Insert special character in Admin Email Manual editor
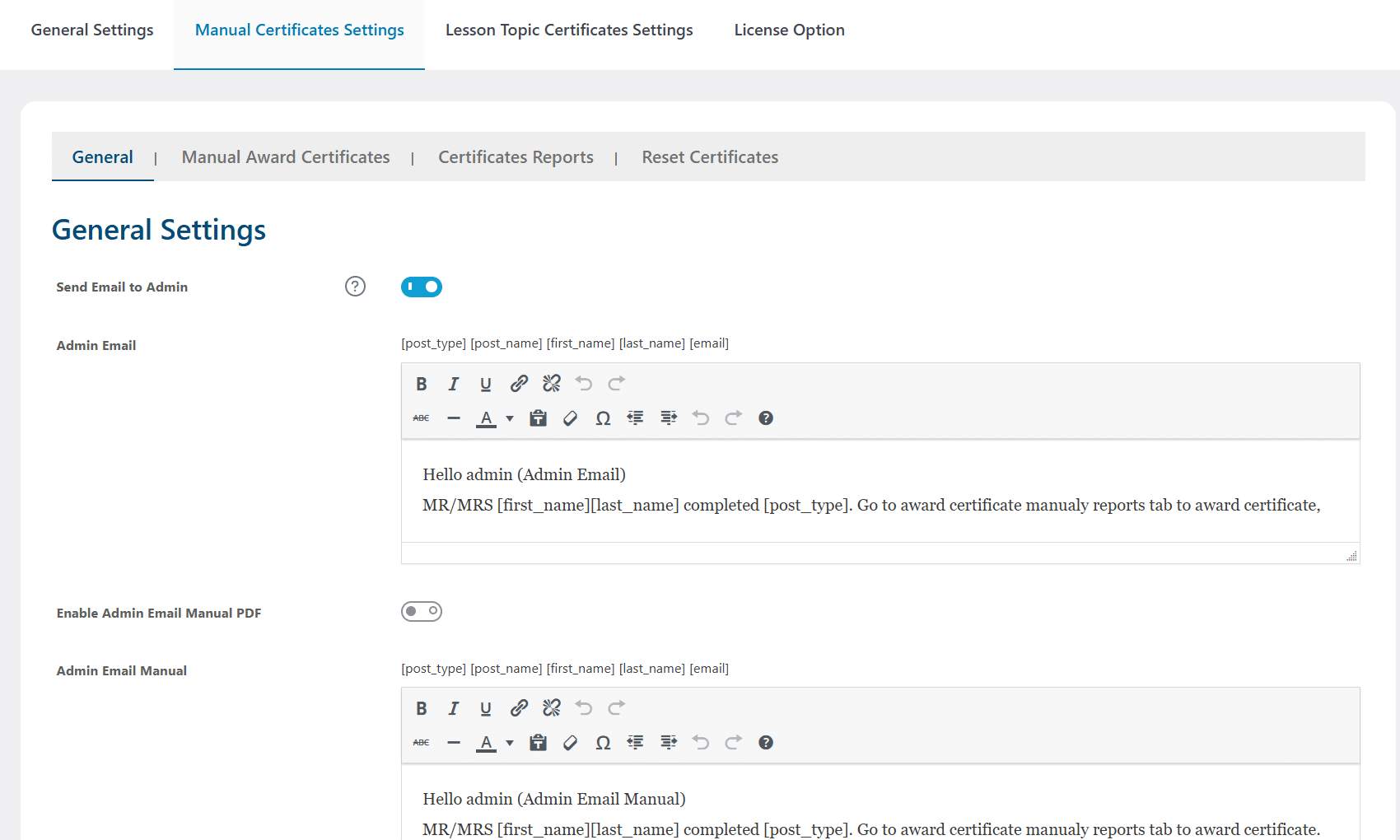The width and height of the screenshot is (1400, 840). click(x=604, y=743)
